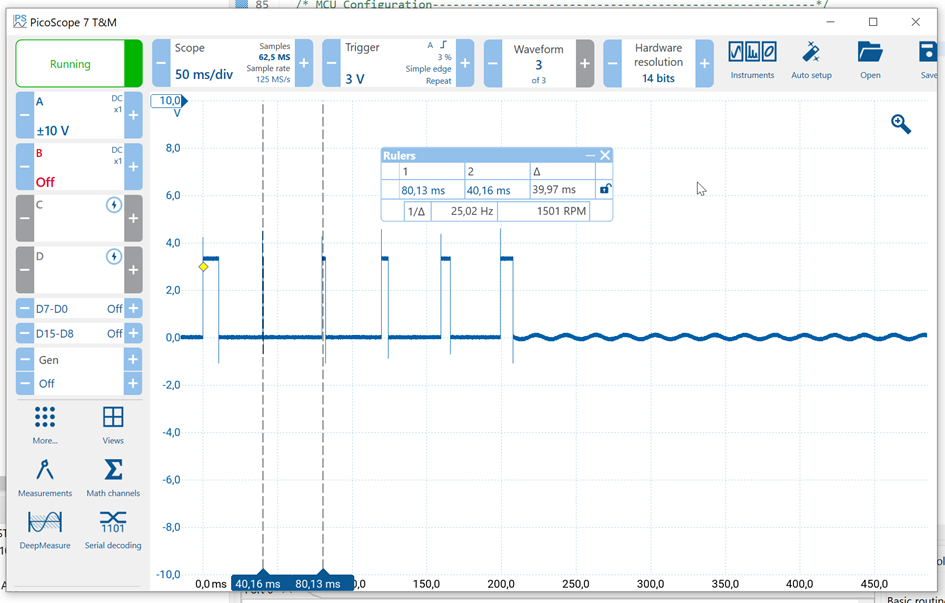Image resolution: width=945 pixels, height=603 pixels.
Task: Open the Hardware resolution 14 bits option
Action: [658, 63]
